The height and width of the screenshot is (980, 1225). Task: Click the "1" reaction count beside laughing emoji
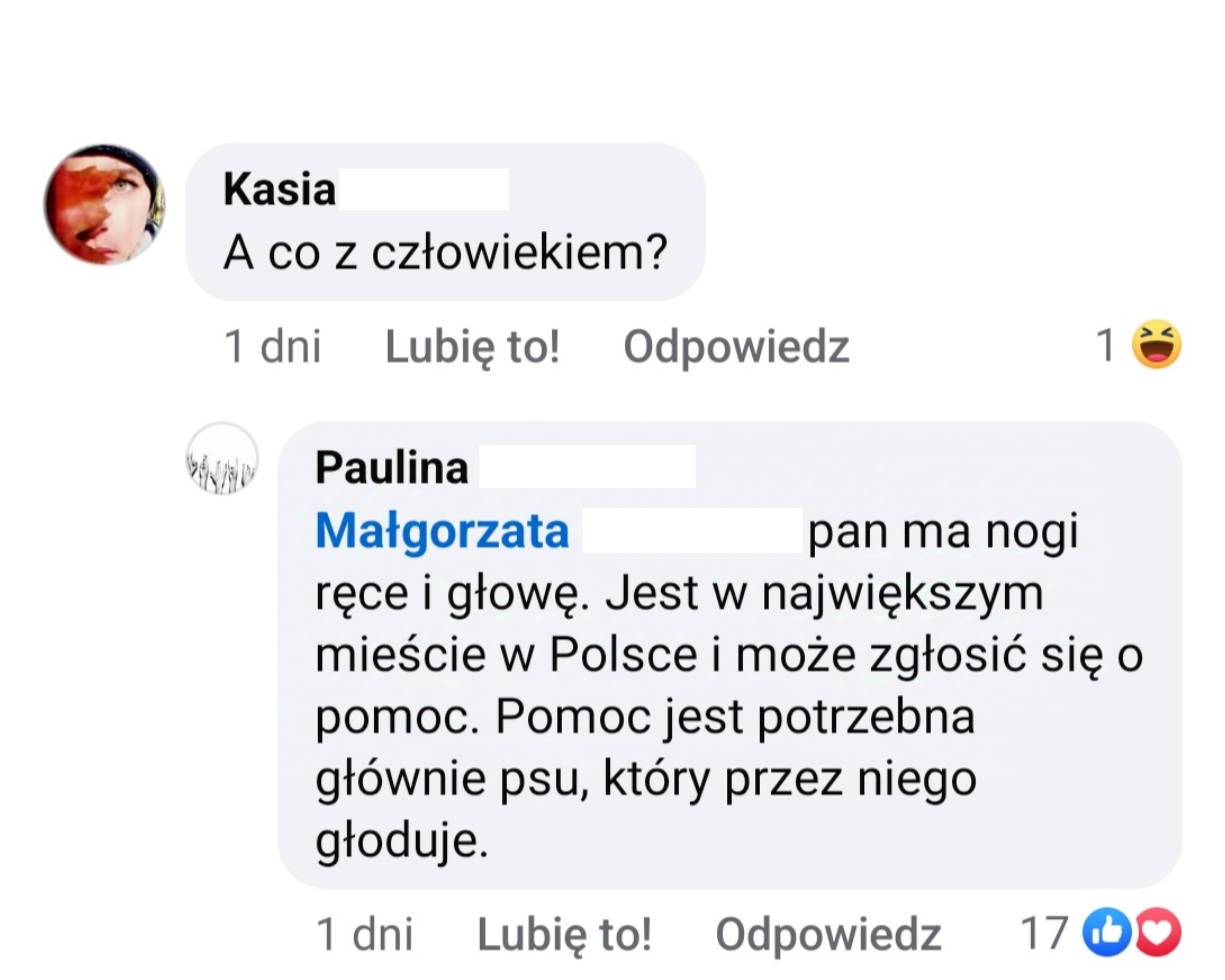pyautogui.click(x=1104, y=345)
